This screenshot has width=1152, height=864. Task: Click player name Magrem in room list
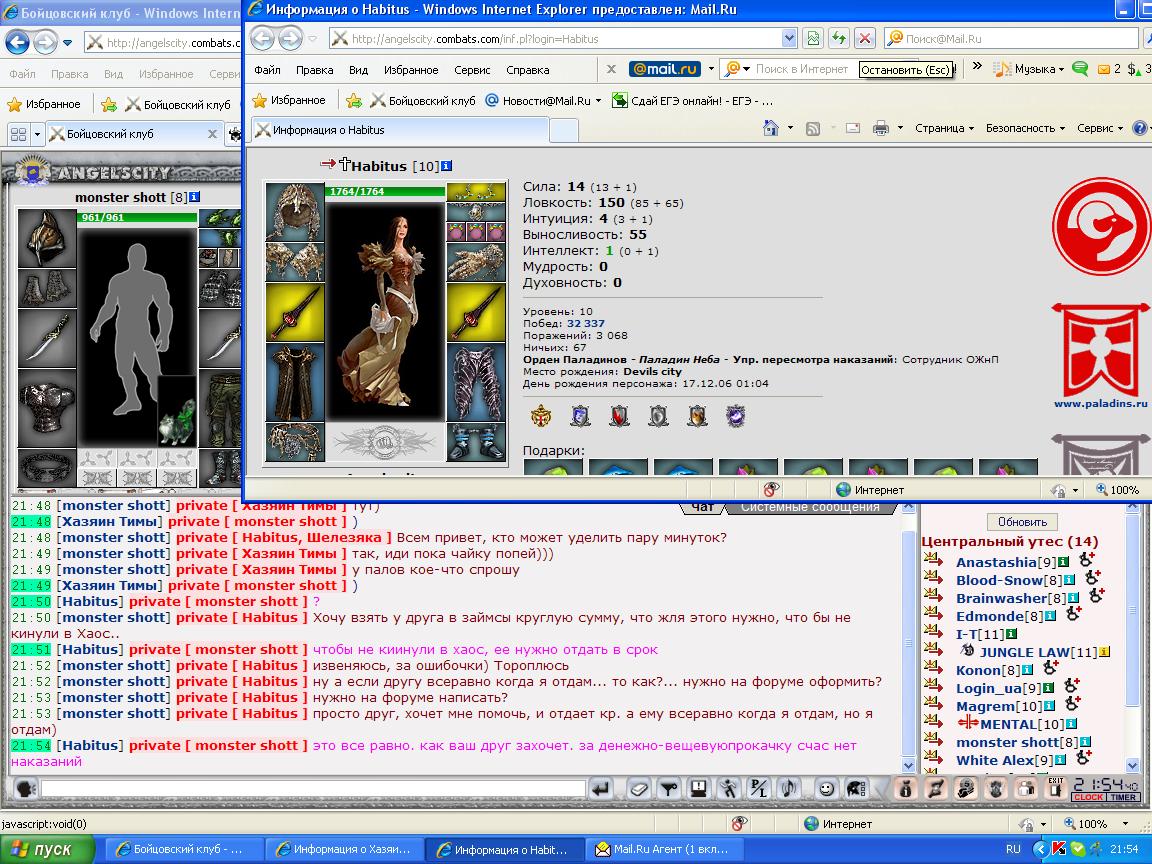click(x=984, y=706)
